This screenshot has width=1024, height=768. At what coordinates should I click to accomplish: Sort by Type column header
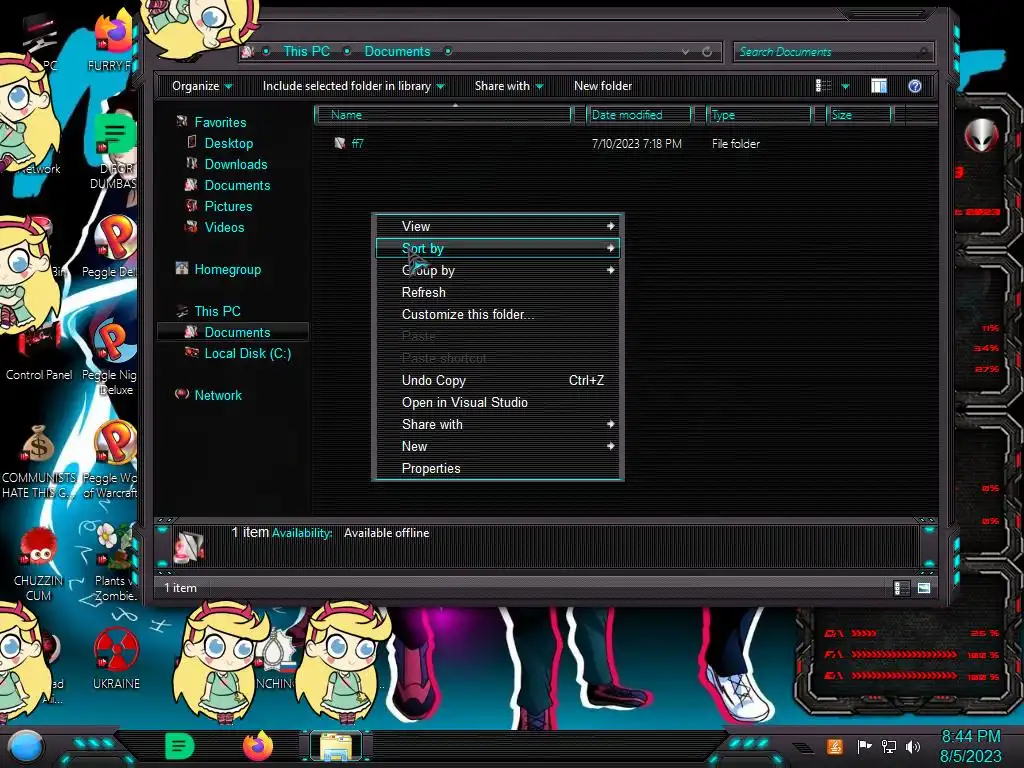pyautogui.click(x=759, y=115)
